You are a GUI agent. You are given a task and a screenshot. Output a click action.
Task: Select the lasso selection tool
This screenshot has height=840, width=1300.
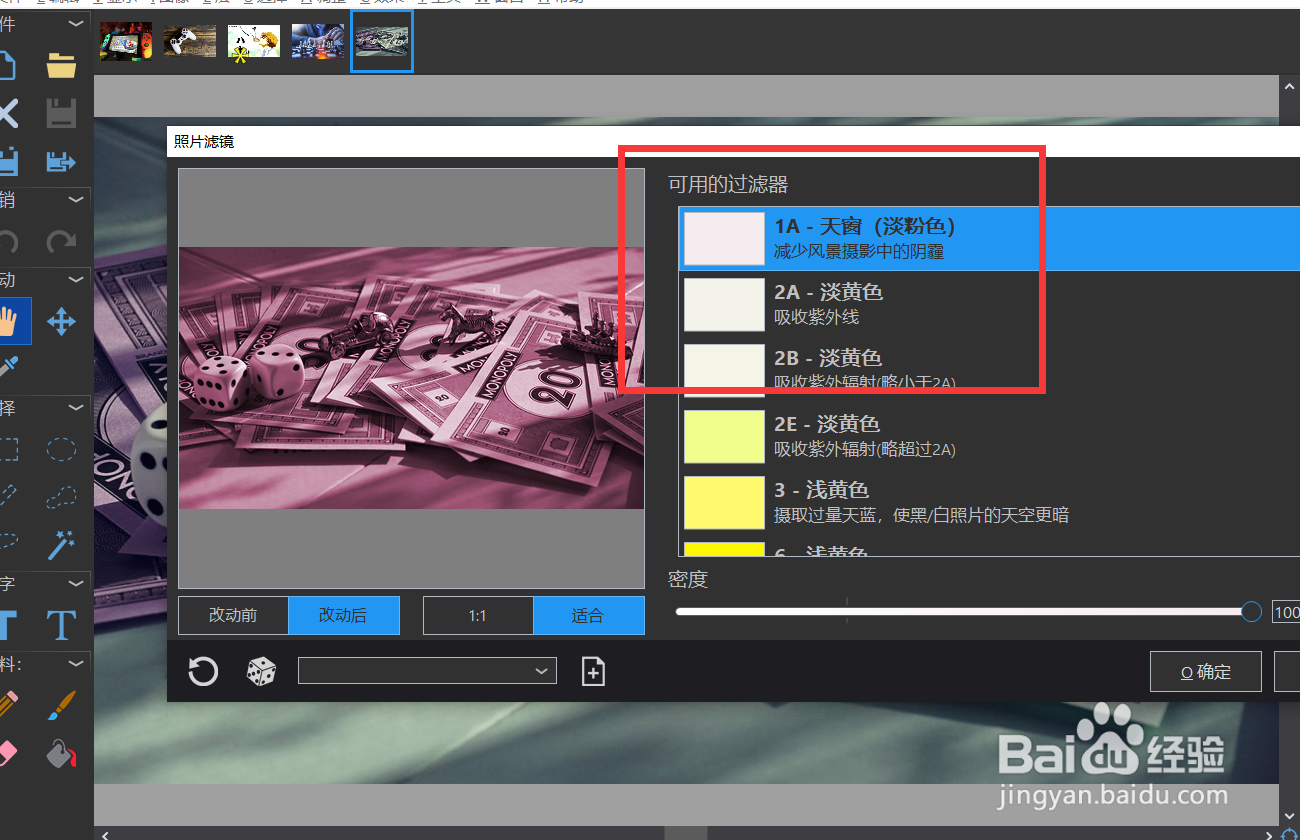click(x=62, y=495)
